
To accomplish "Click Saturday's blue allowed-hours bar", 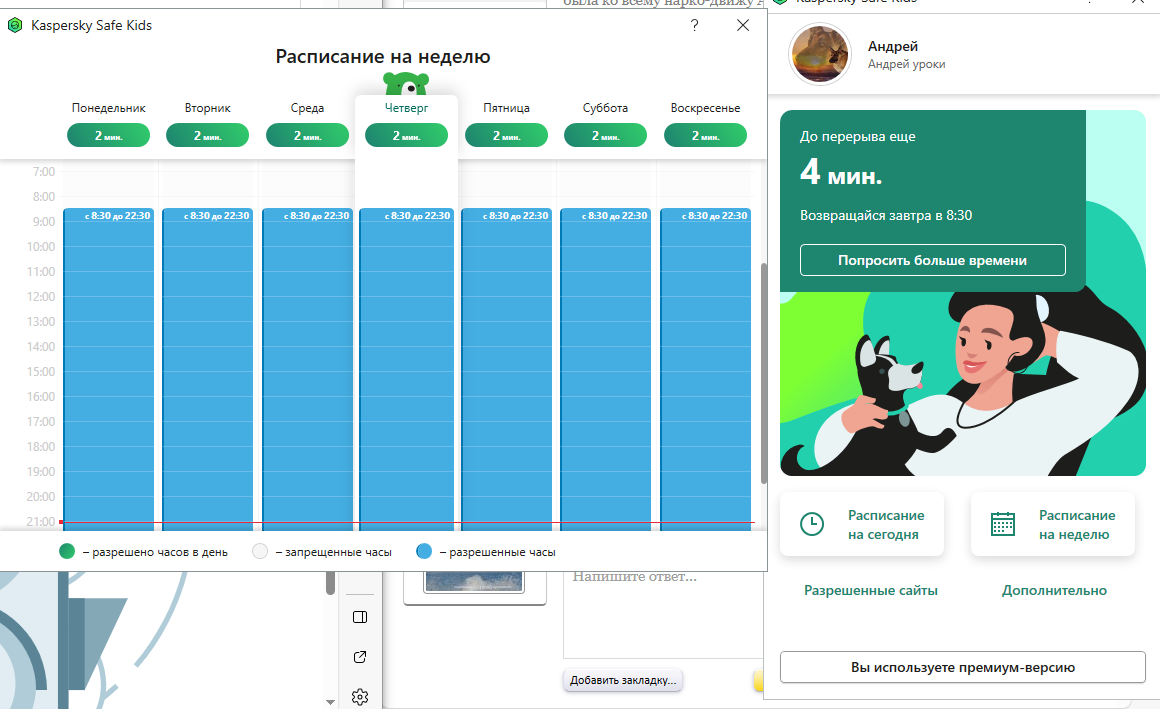I will point(606,369).
